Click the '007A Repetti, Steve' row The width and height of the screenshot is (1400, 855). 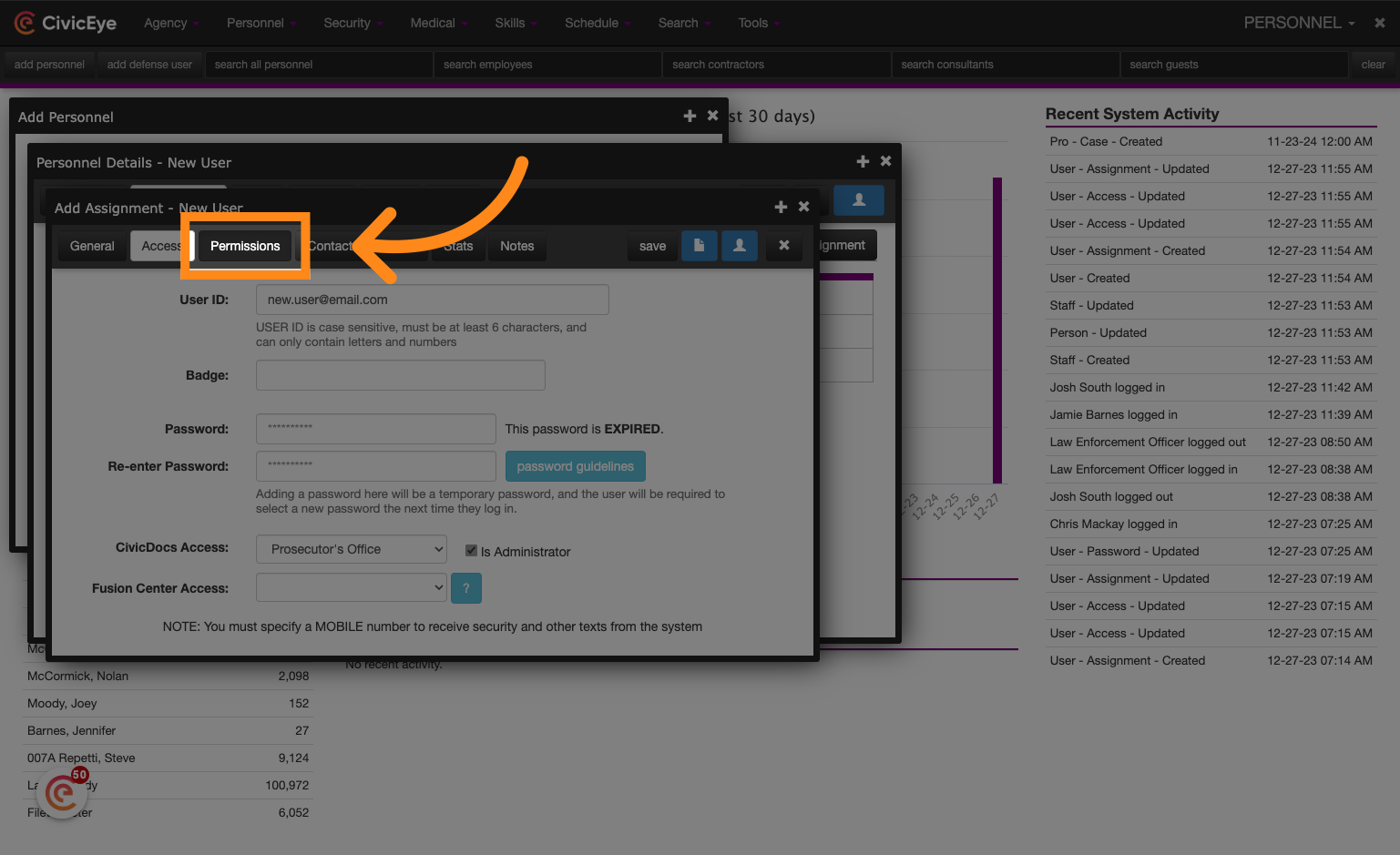tap(168, 758)
